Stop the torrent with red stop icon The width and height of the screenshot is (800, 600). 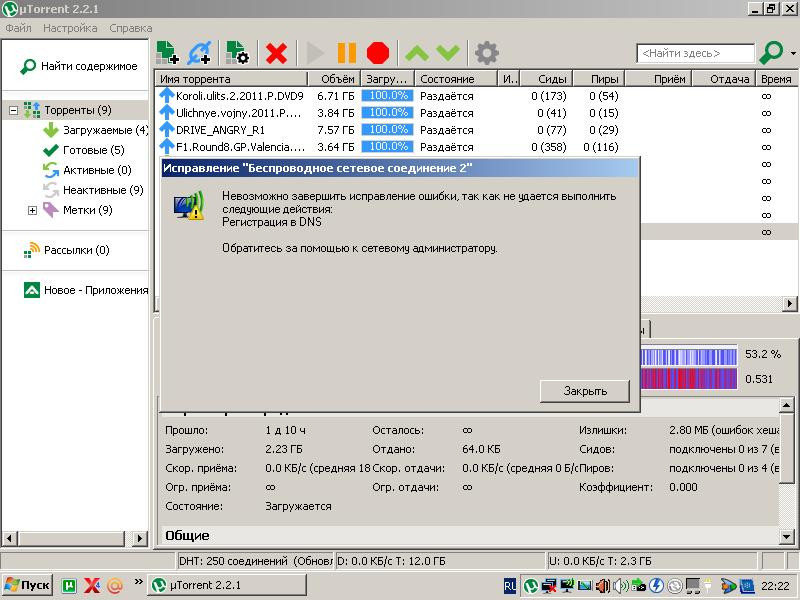378,53
